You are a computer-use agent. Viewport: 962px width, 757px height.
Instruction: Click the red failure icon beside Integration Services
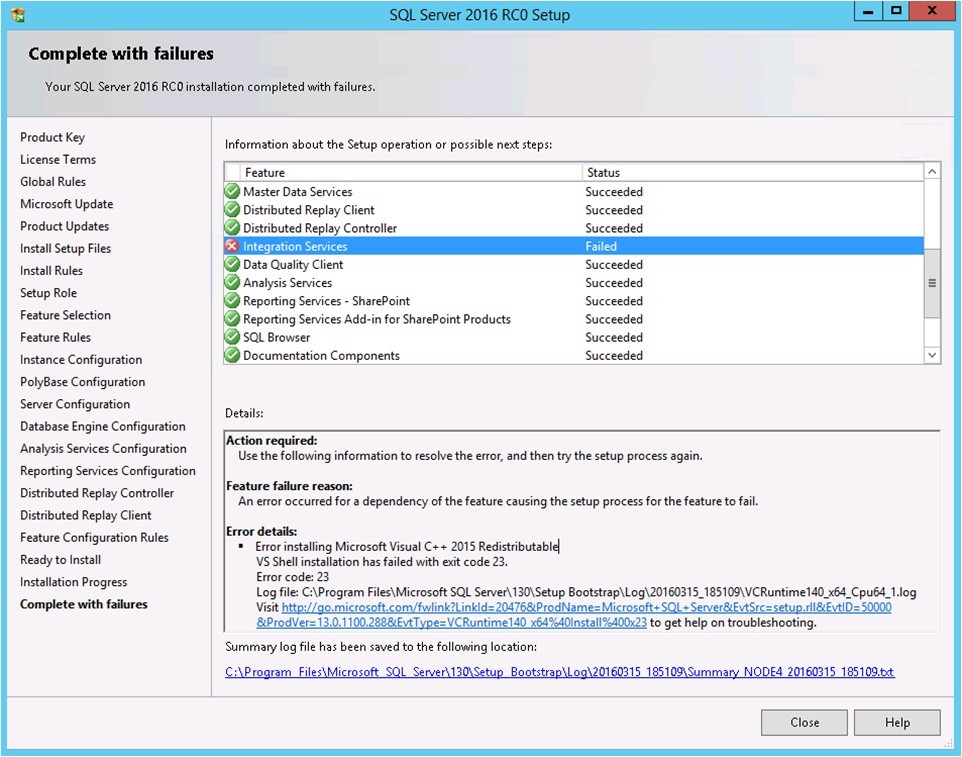tap(232, 246)
